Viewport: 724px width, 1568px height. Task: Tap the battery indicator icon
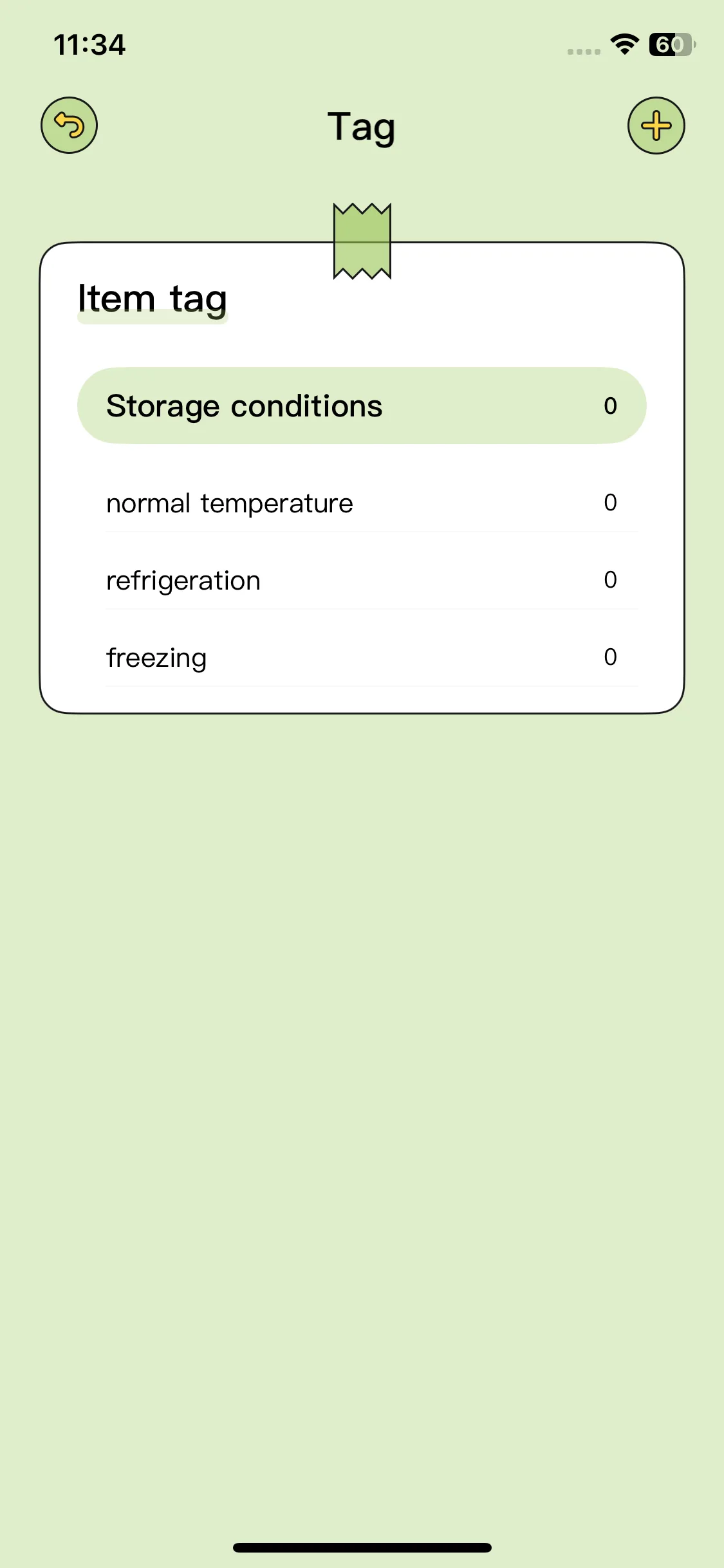point(673,44)
